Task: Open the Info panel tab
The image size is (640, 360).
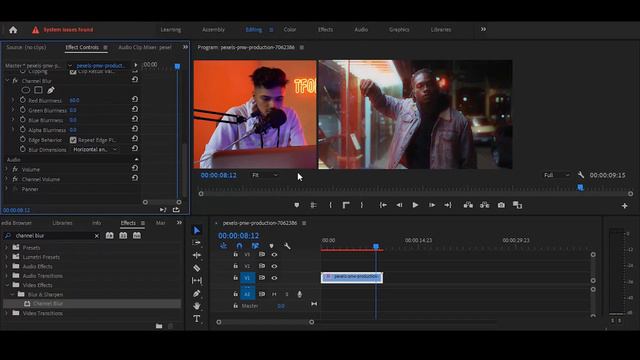Action: 96,223
